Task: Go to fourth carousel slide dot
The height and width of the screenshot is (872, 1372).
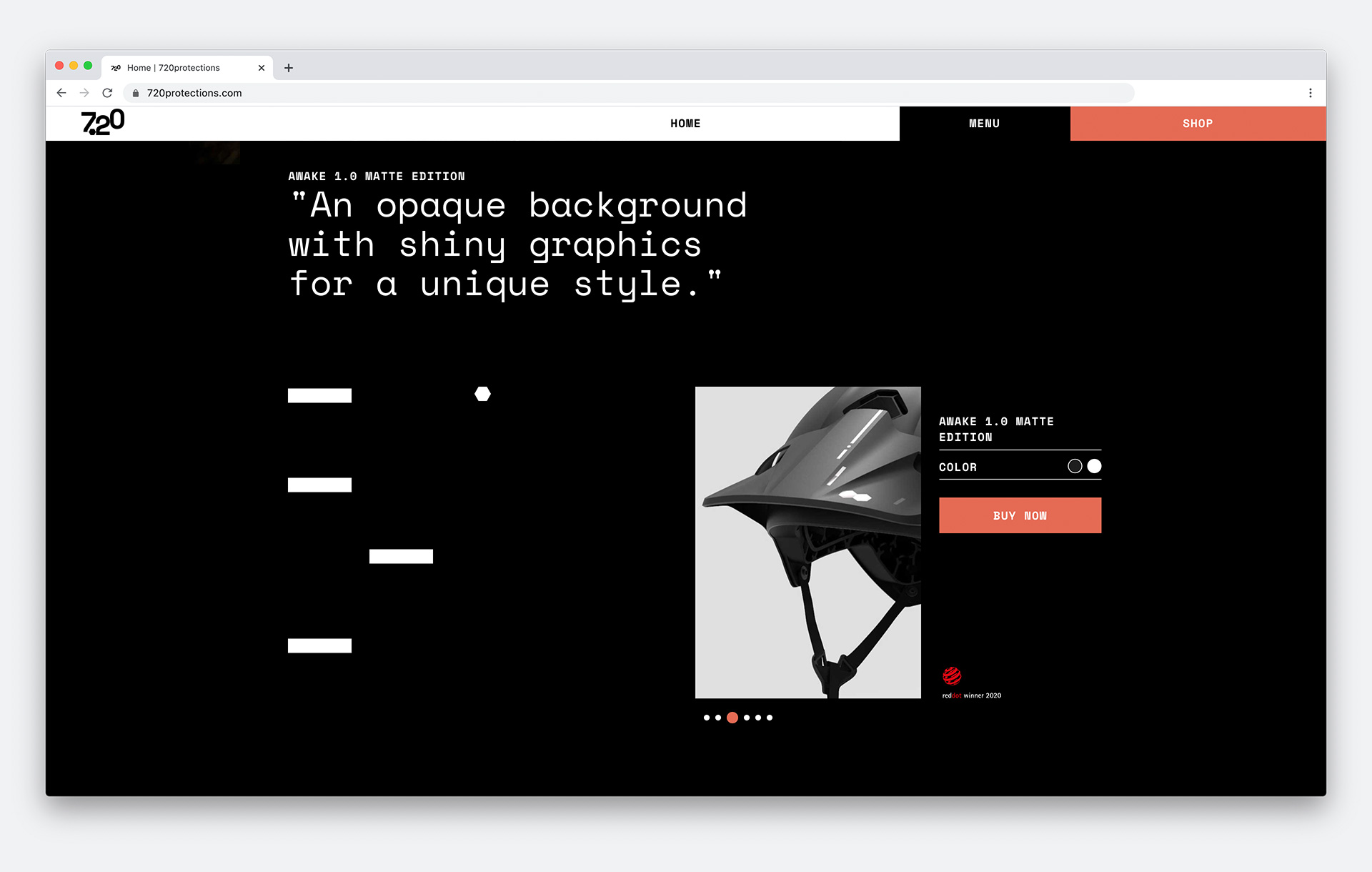Action: [747, 718]
